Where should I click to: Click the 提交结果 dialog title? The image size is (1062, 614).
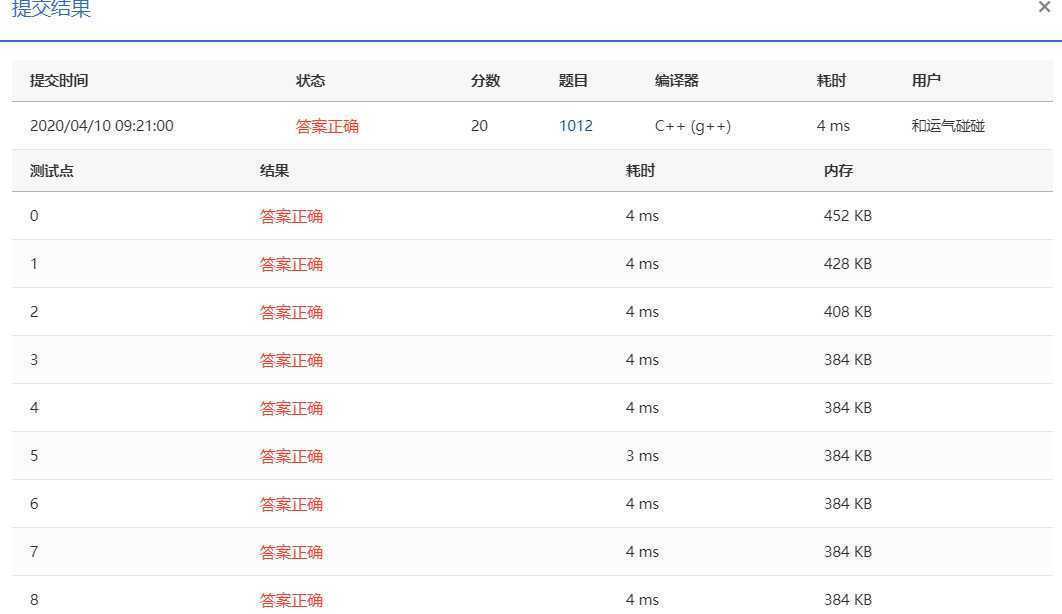click(x=51, y=9)
